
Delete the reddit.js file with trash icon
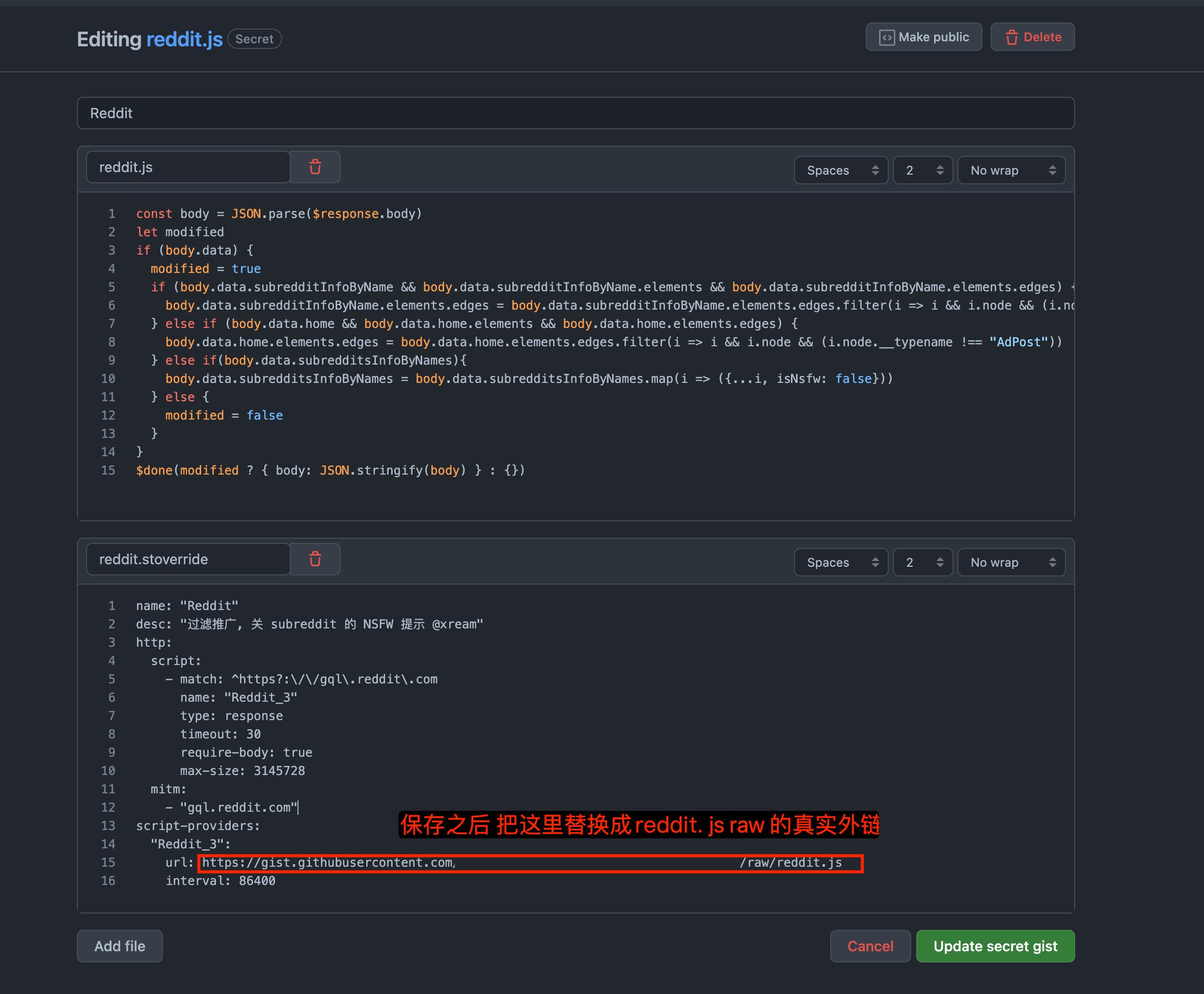click(315, 167)
